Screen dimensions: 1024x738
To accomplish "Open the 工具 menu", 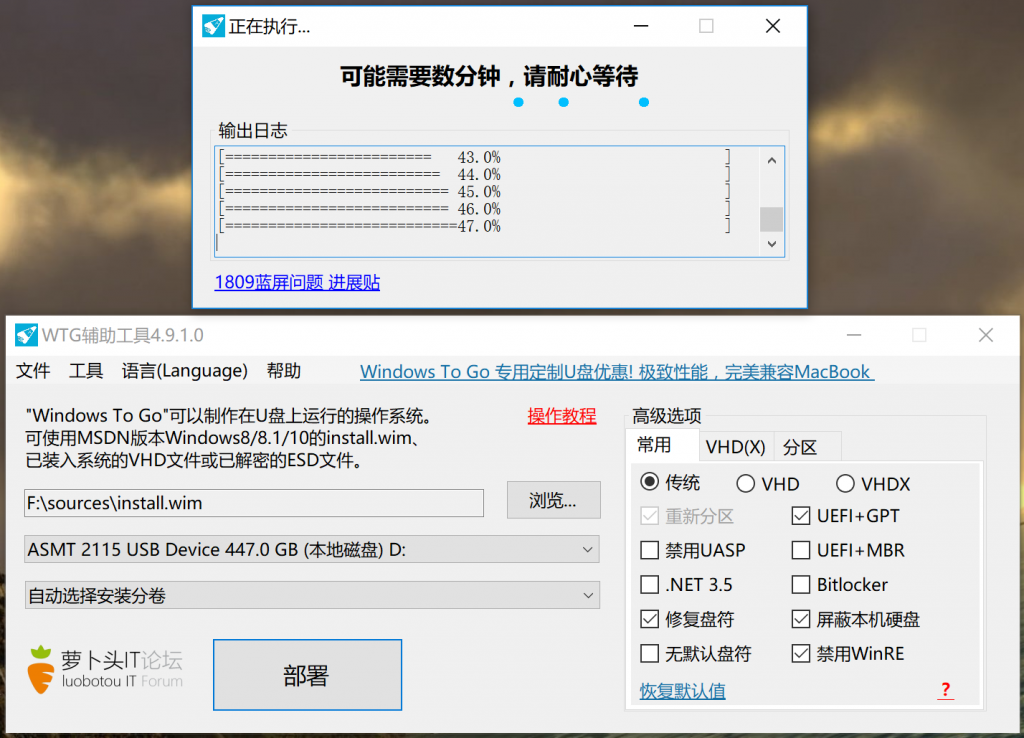I will coord(86,371).
